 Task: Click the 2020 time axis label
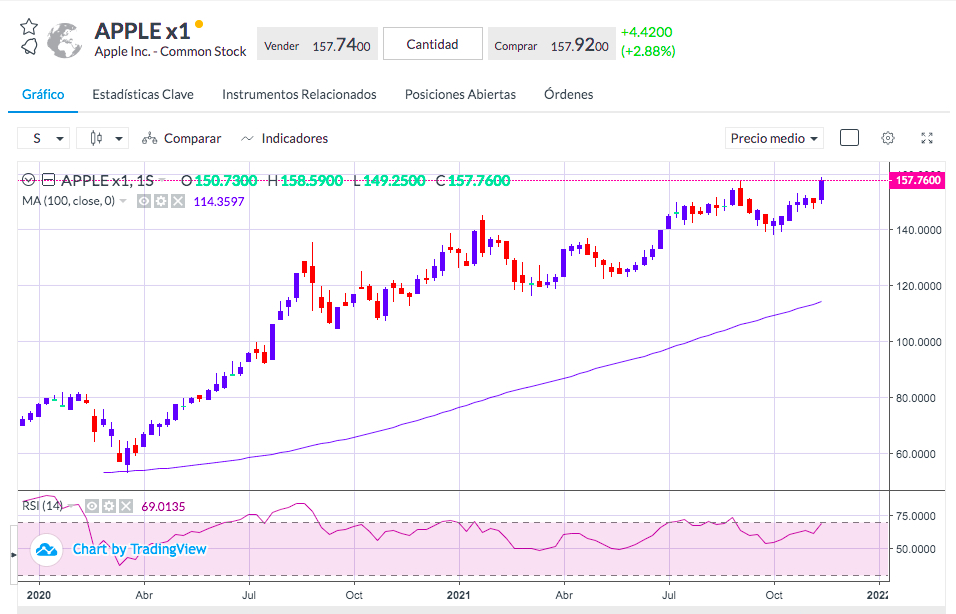tap(39, 595)
